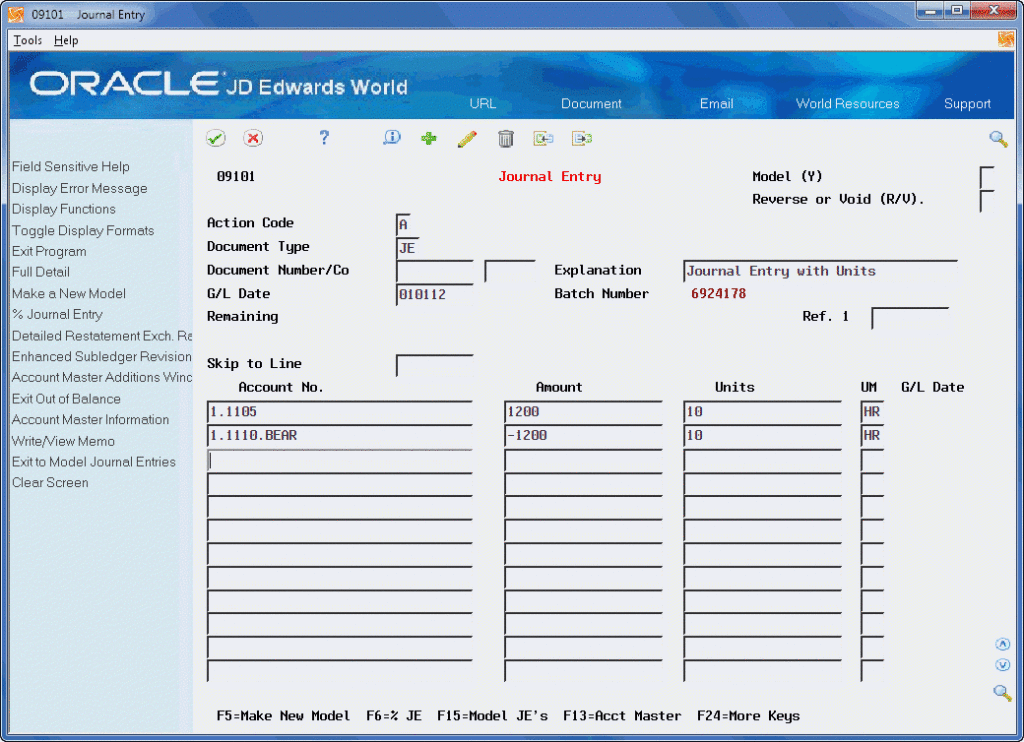
Task: Click the scroll-down arrow icon at right
Action: click(x=1002, y=665)
